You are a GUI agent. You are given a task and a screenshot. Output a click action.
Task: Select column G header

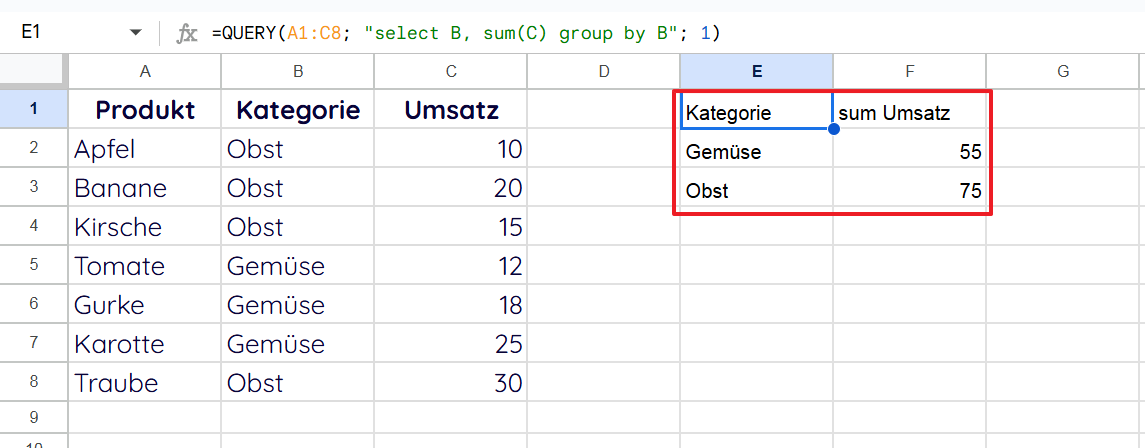(x=1063, y=71)
